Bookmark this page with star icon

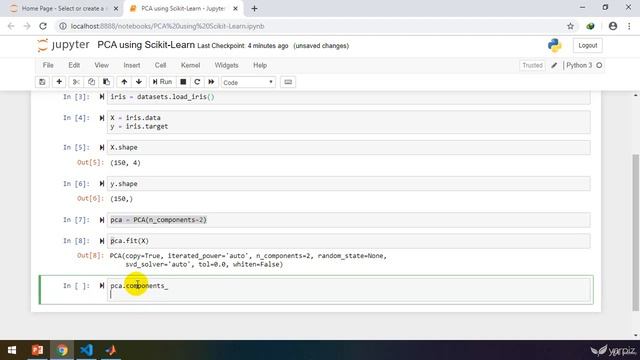(x=570, y=26)
